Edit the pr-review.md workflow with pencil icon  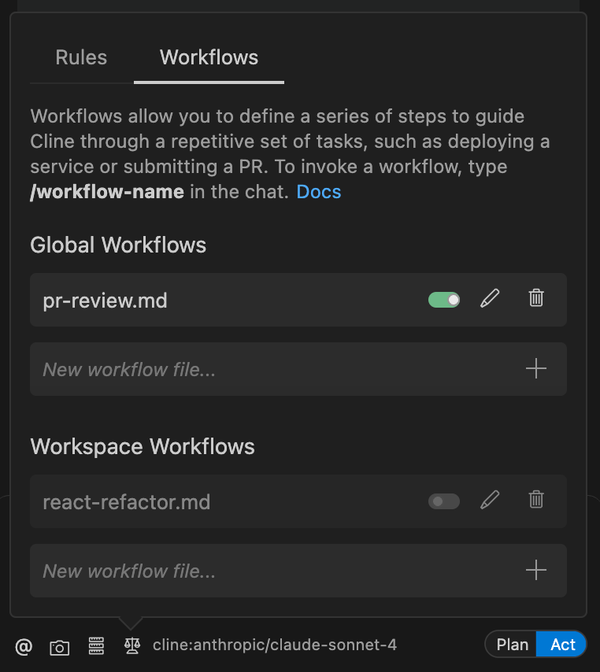[x=489, y=299]
